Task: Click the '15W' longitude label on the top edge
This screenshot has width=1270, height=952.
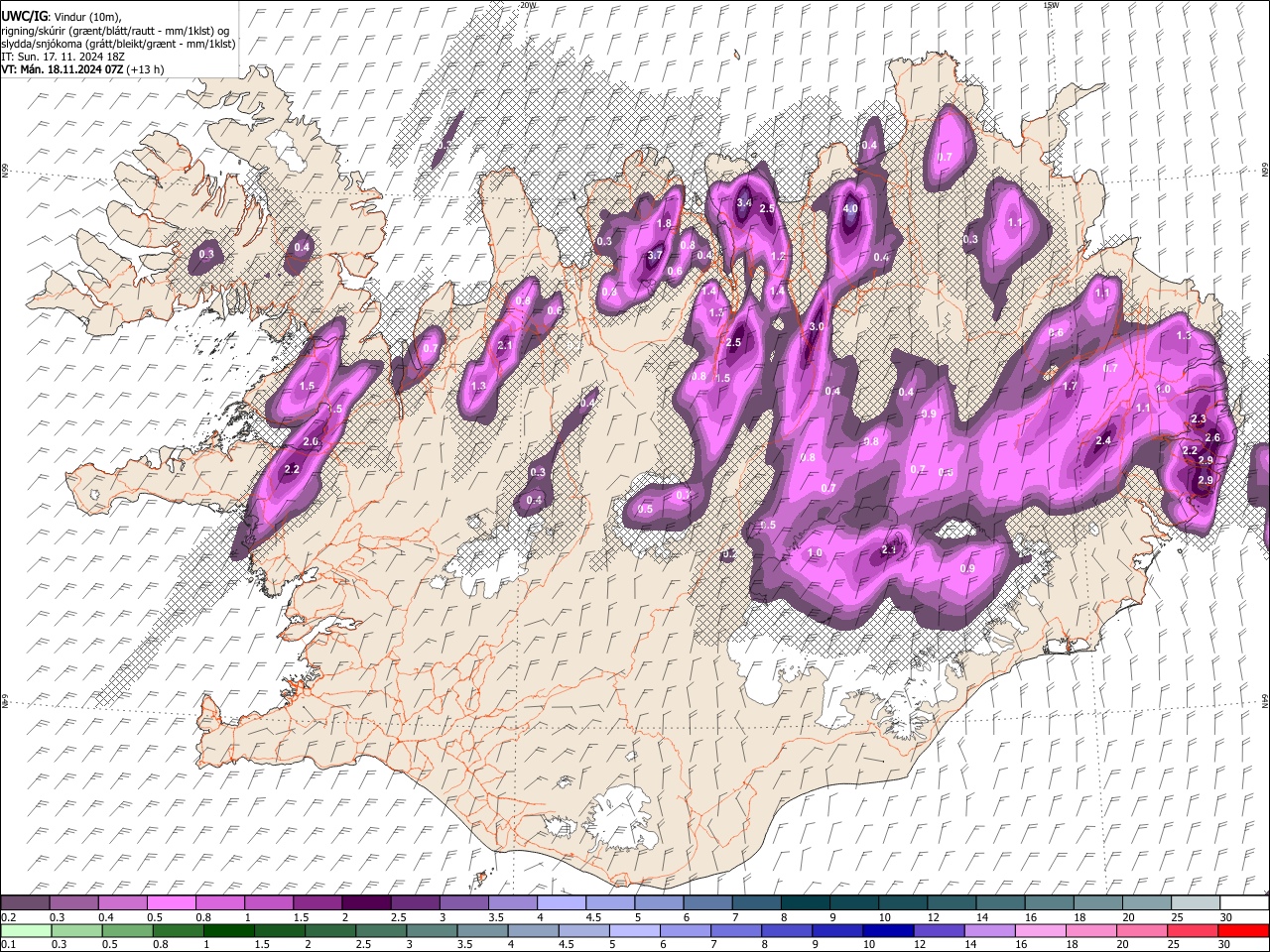Action: pyautogui.click(x=1050, y=5)
